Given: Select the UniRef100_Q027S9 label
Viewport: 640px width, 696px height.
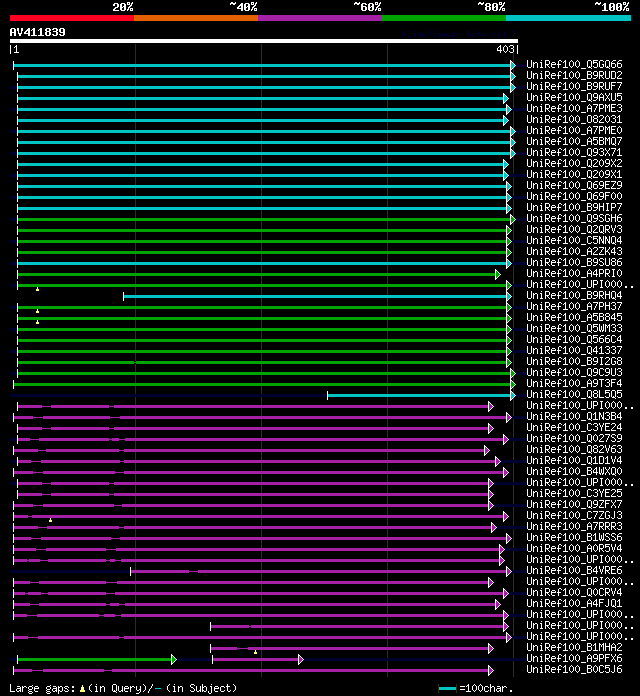Looking at the screenshot, I should pos(574,438).
